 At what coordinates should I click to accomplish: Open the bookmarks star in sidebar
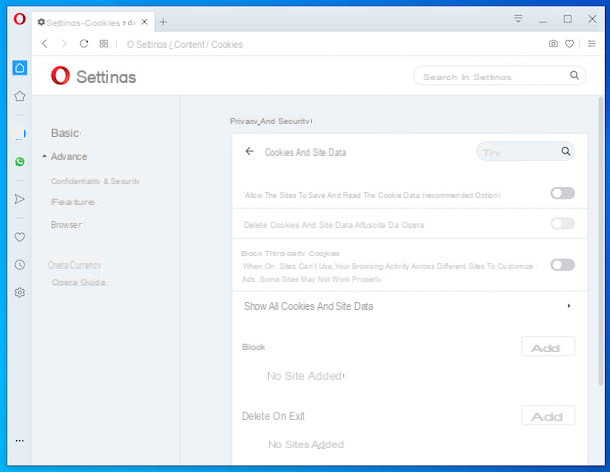20,96
